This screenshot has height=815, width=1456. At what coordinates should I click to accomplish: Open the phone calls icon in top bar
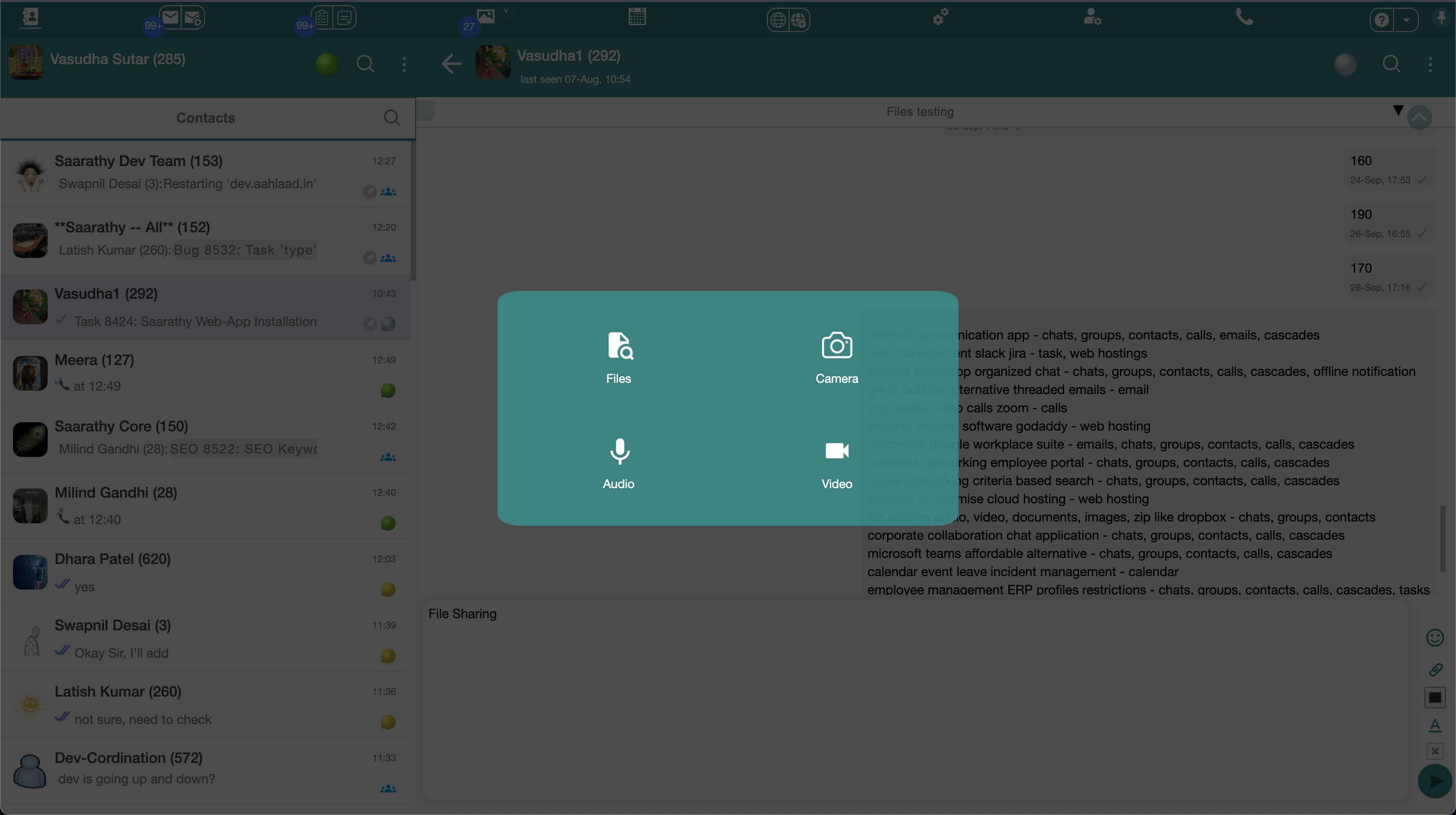tap(1244, 17)
